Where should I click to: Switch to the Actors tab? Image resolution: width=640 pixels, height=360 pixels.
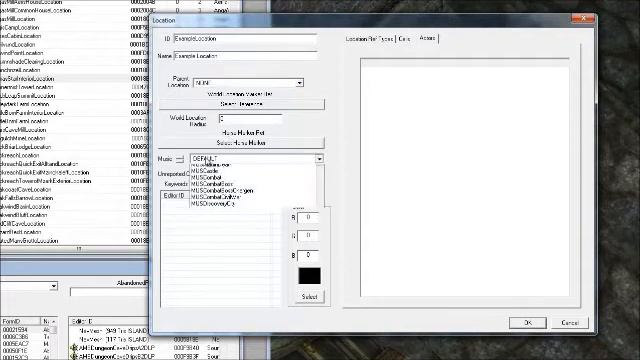coord(427,38)
